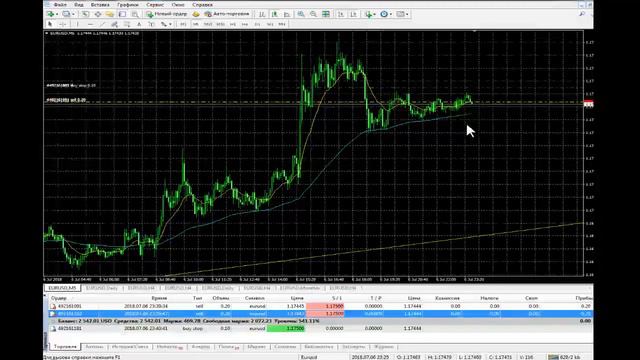Switch chart to bar chart

(262, 14)
